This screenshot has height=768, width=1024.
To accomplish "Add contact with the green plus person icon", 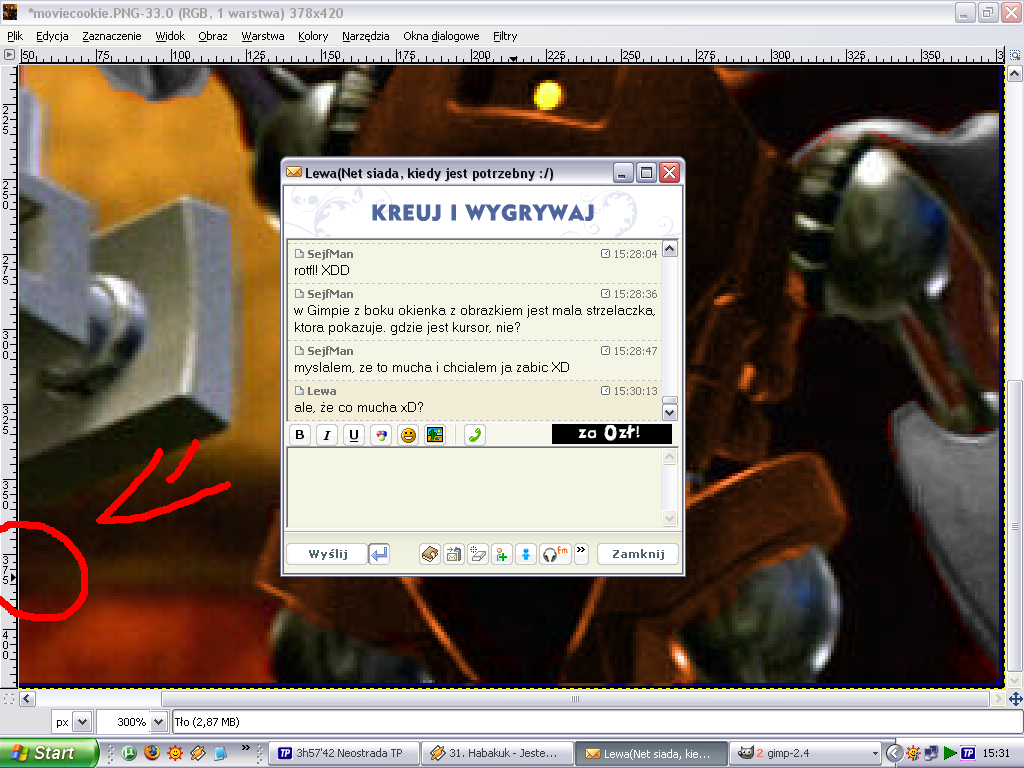I will [502, 554].
